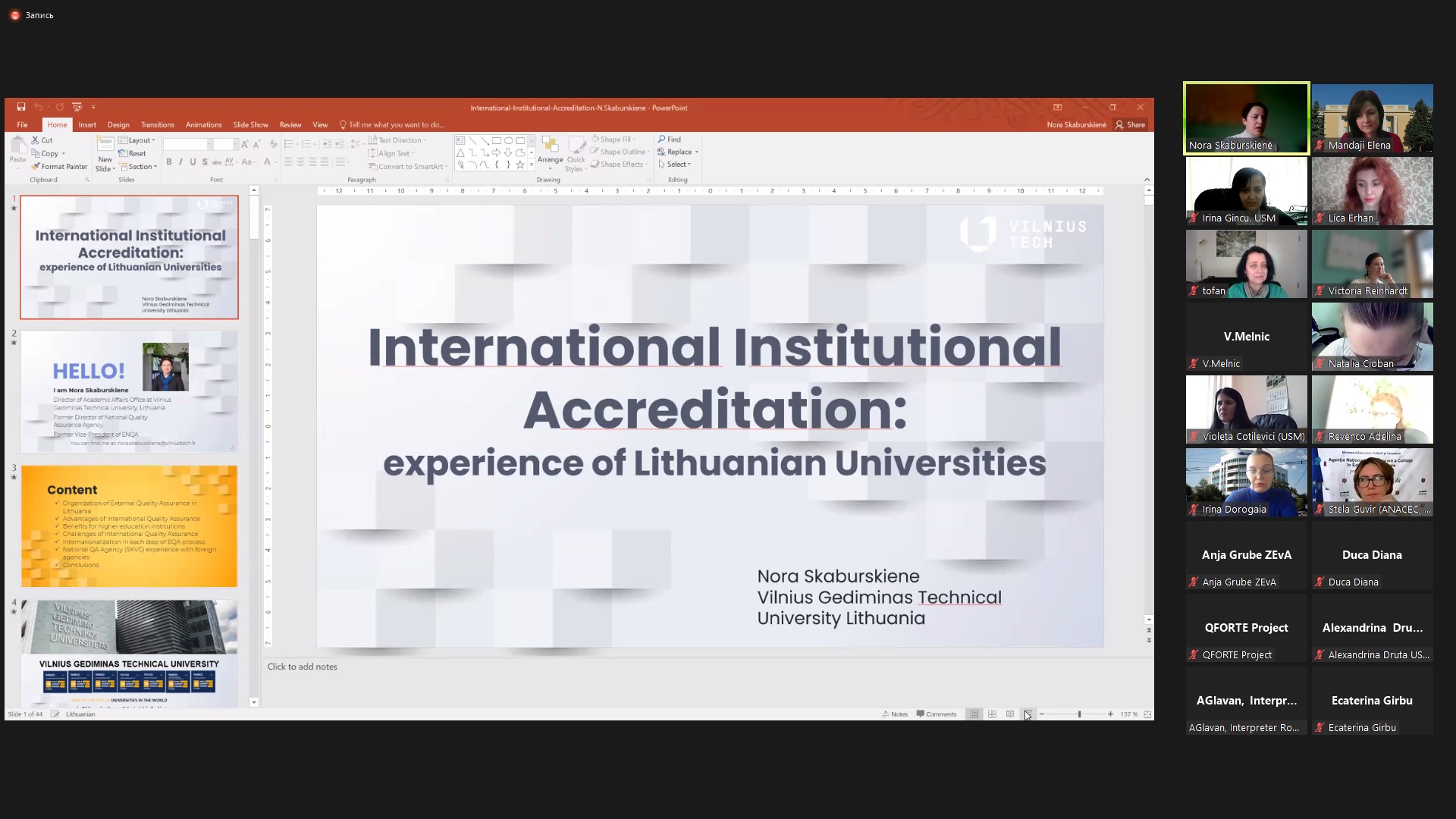Screen dimensions: 1456x819
Task: Switch to Reading View in status bar
Action: click(x=1010, y=714)
